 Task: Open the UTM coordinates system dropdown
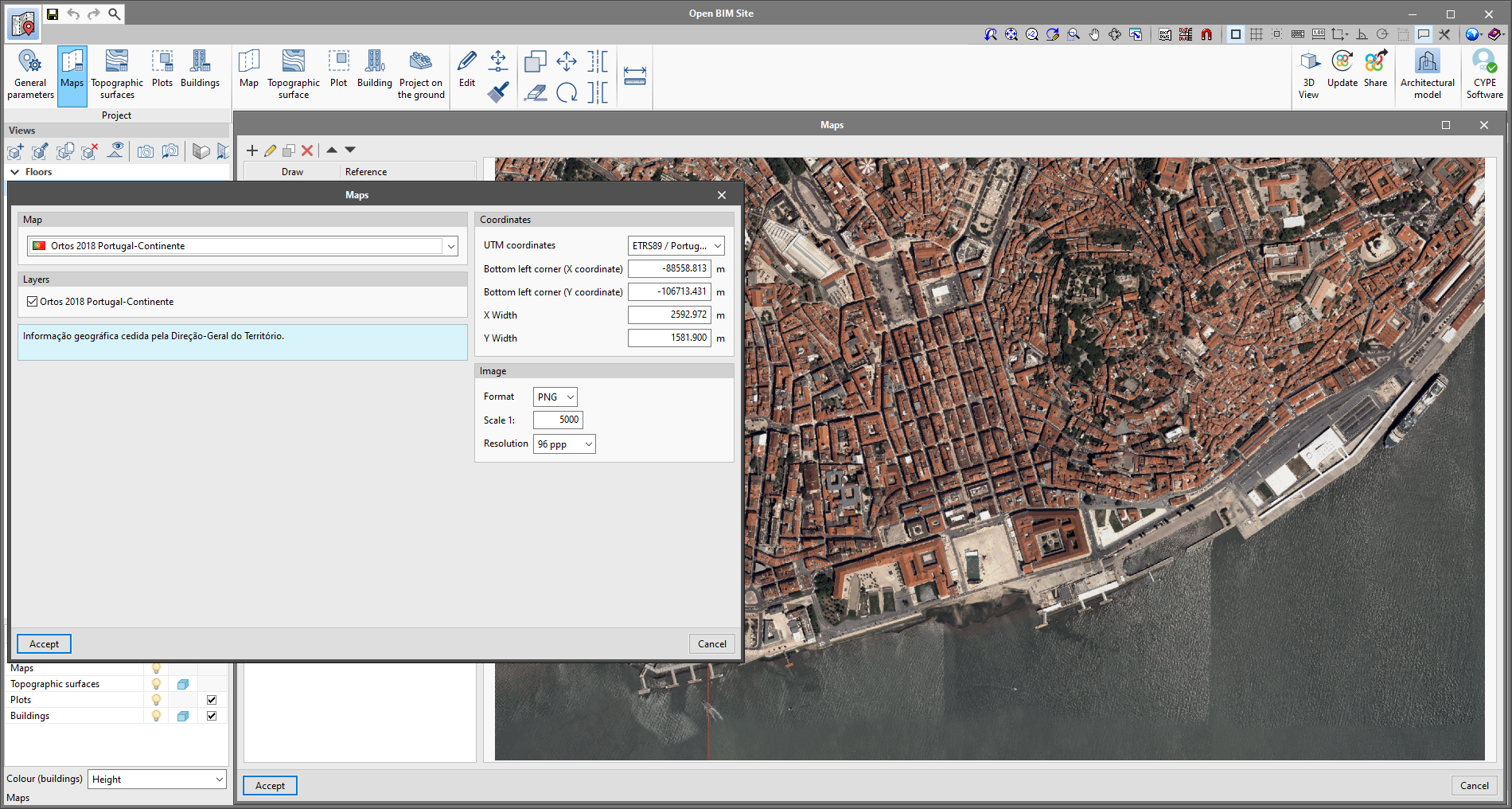(x=676, y=246)
